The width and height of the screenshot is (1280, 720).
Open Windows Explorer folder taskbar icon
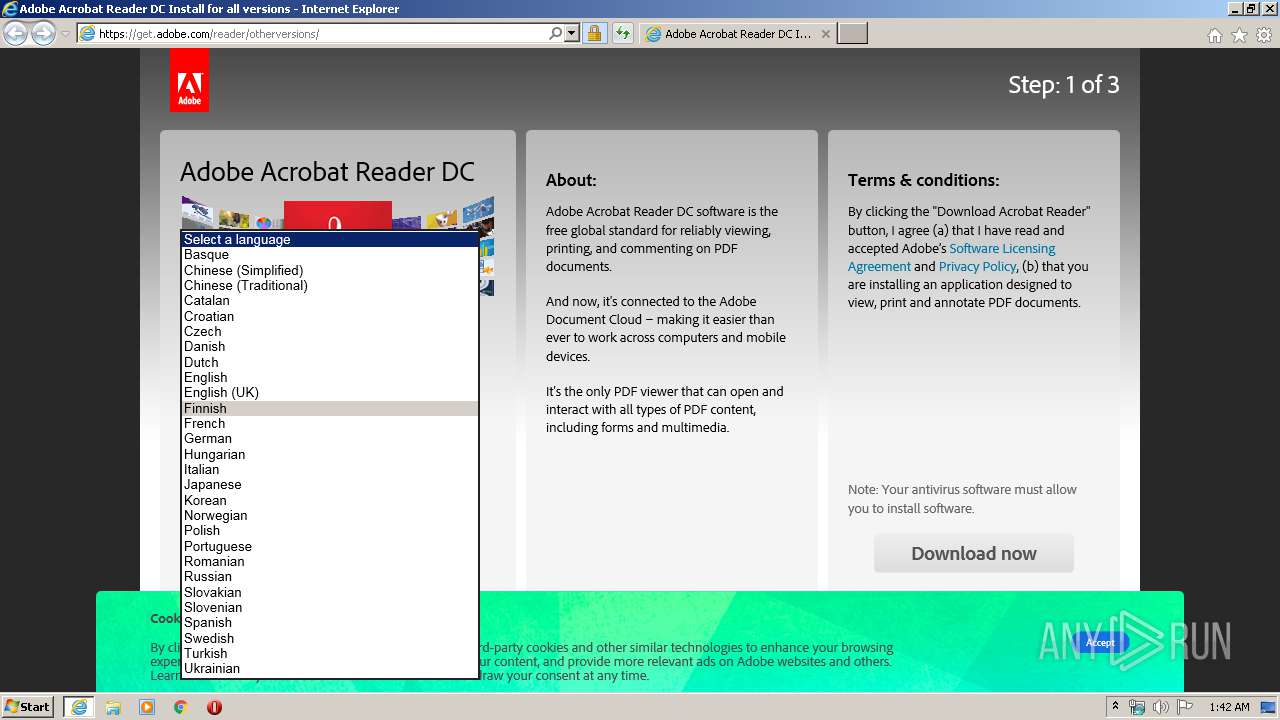(x=113, y=707)
